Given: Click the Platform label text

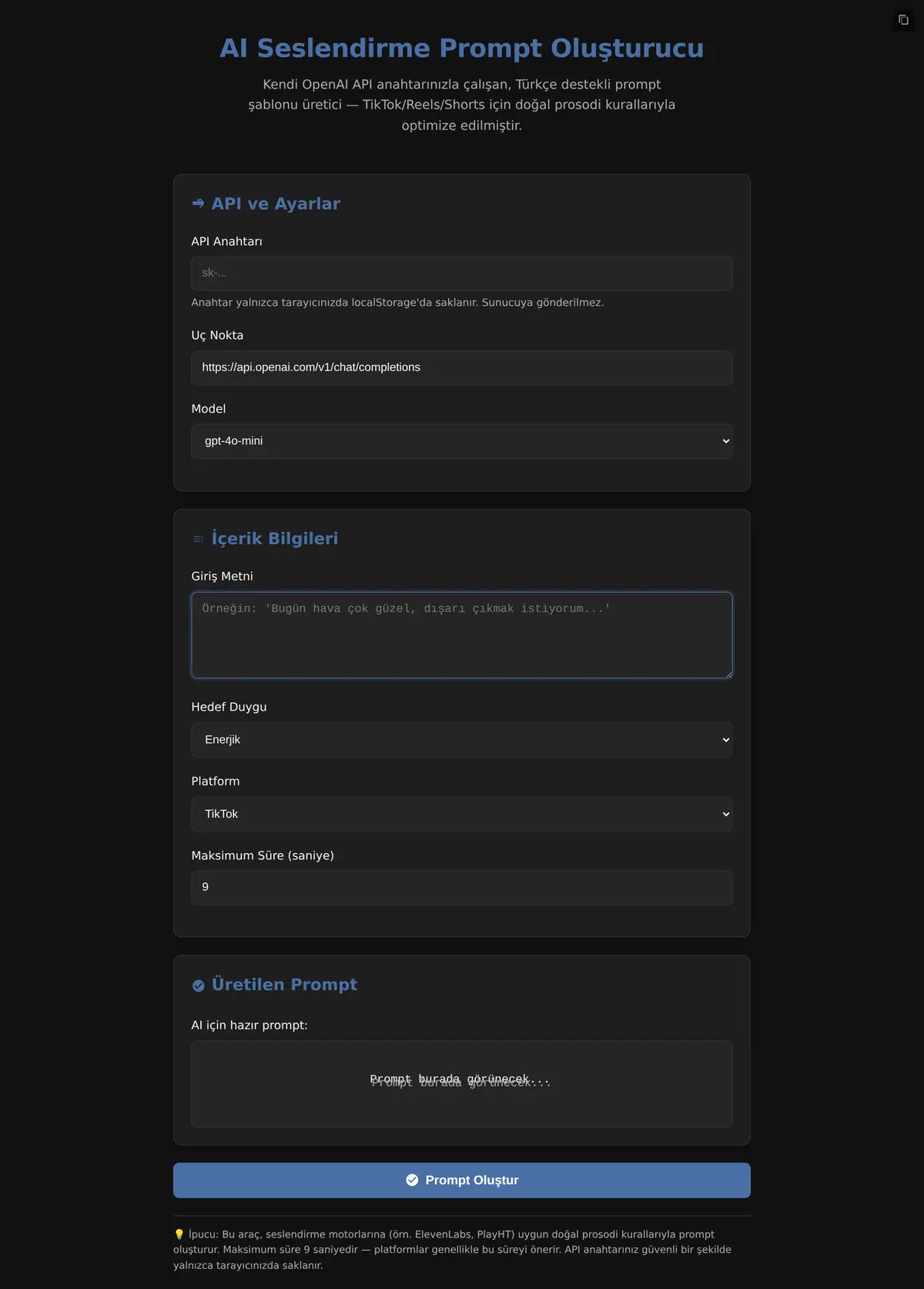Looking at the screenshot, I should click(216, 781).
